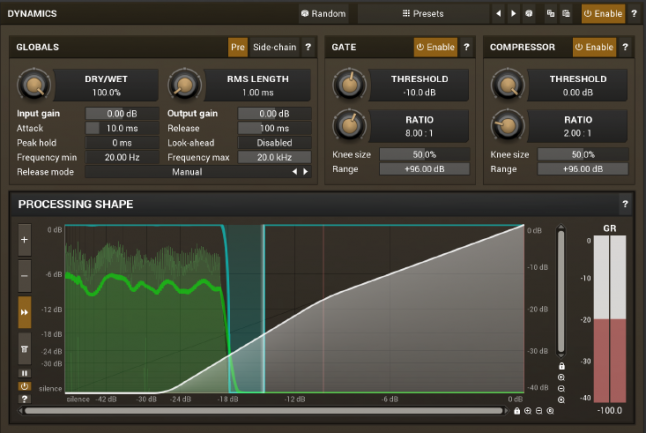Select the Pre button in Globals
This screenshot has width=646, height=433.
238,47
